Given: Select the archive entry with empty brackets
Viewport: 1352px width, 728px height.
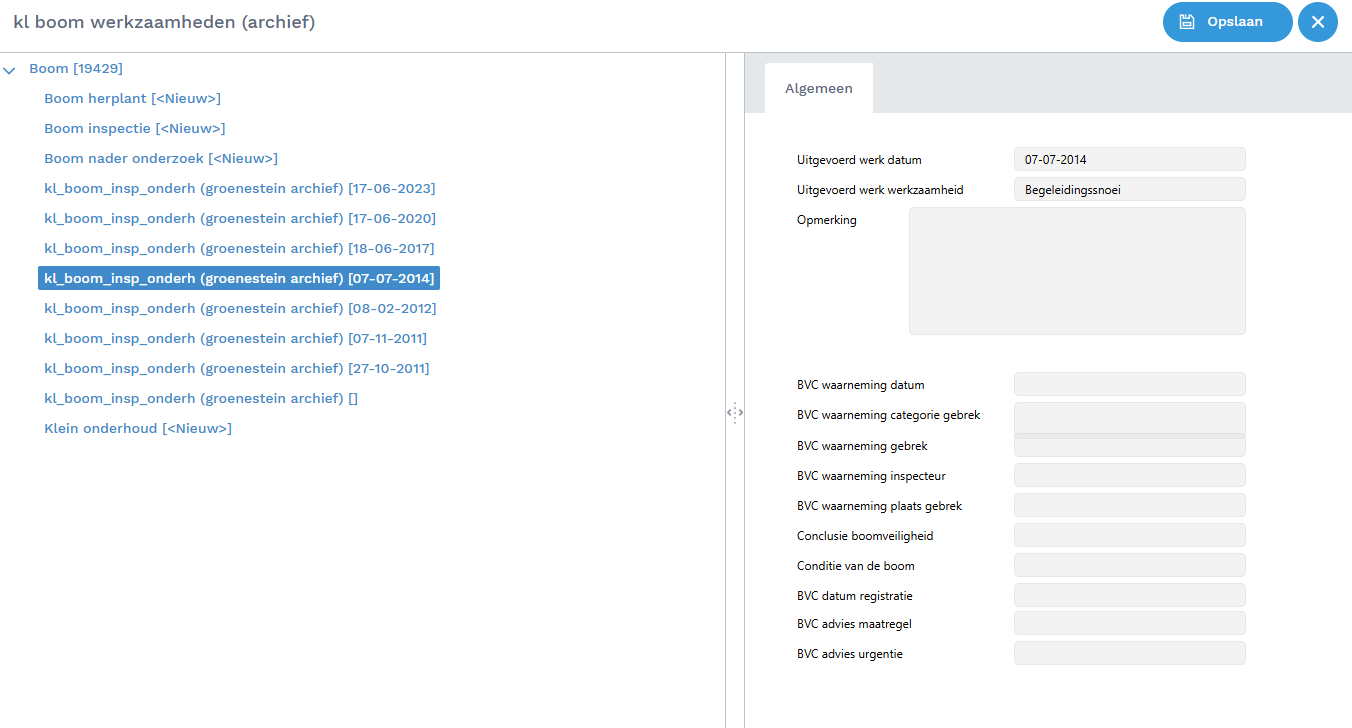Looking at the screenshot, I should (x=200, y=398).
